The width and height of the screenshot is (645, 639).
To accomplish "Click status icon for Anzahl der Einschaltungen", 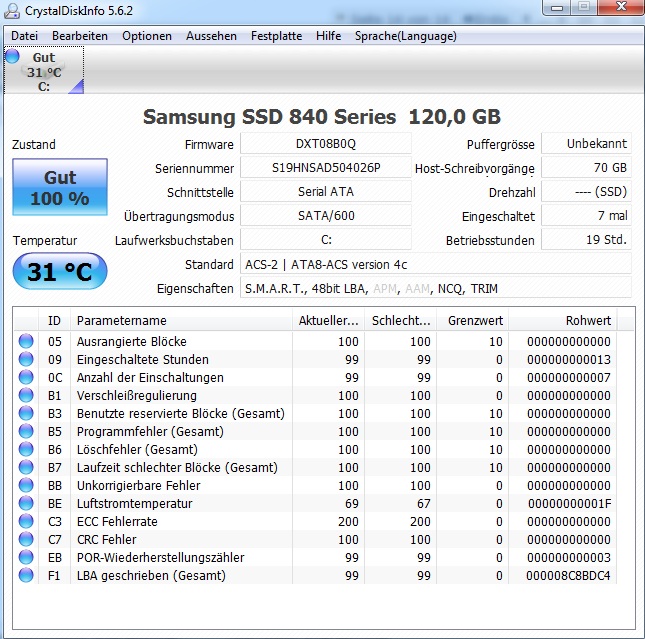I will (x=26, y=377).
